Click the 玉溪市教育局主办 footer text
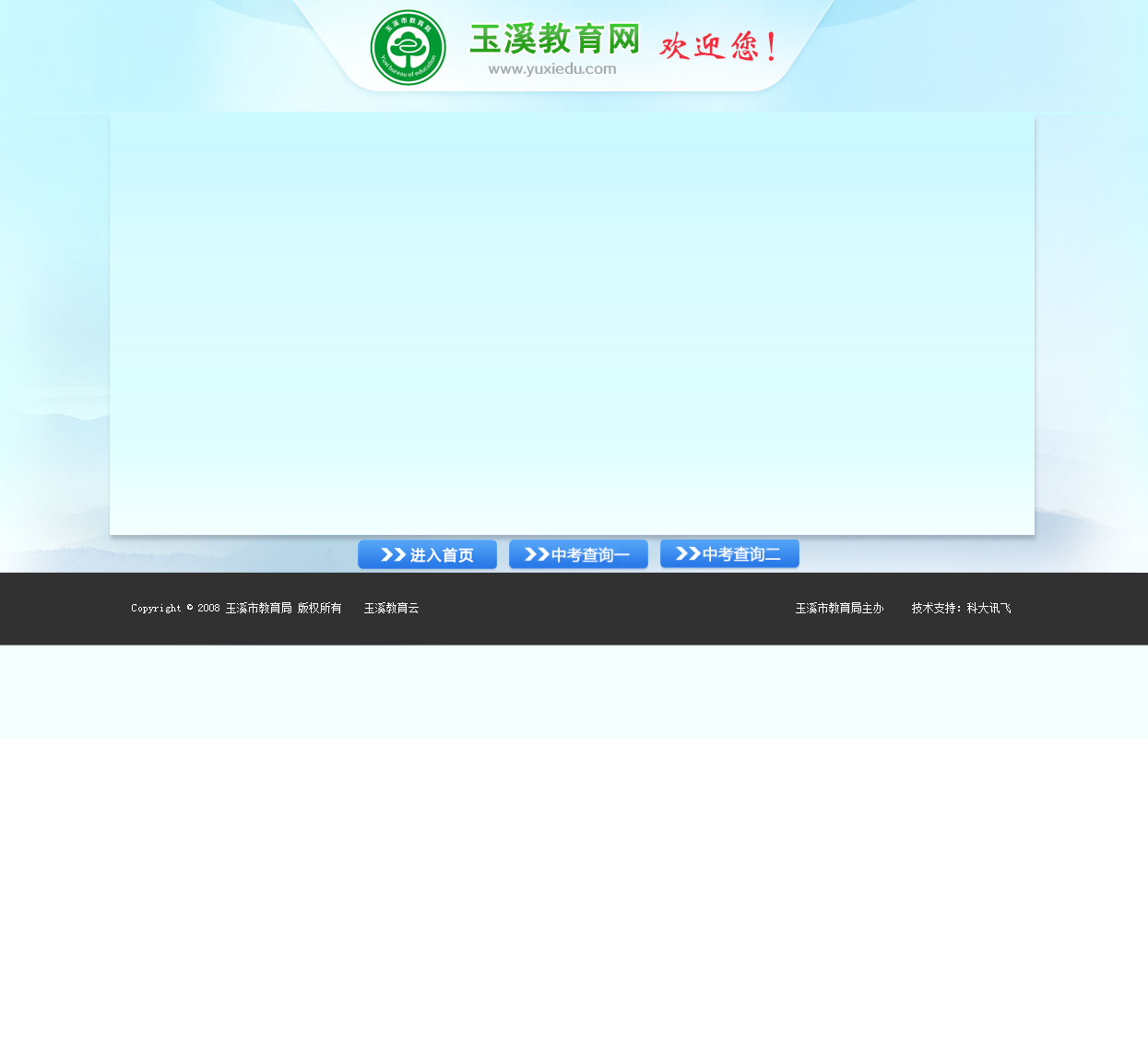 (840, 609)
